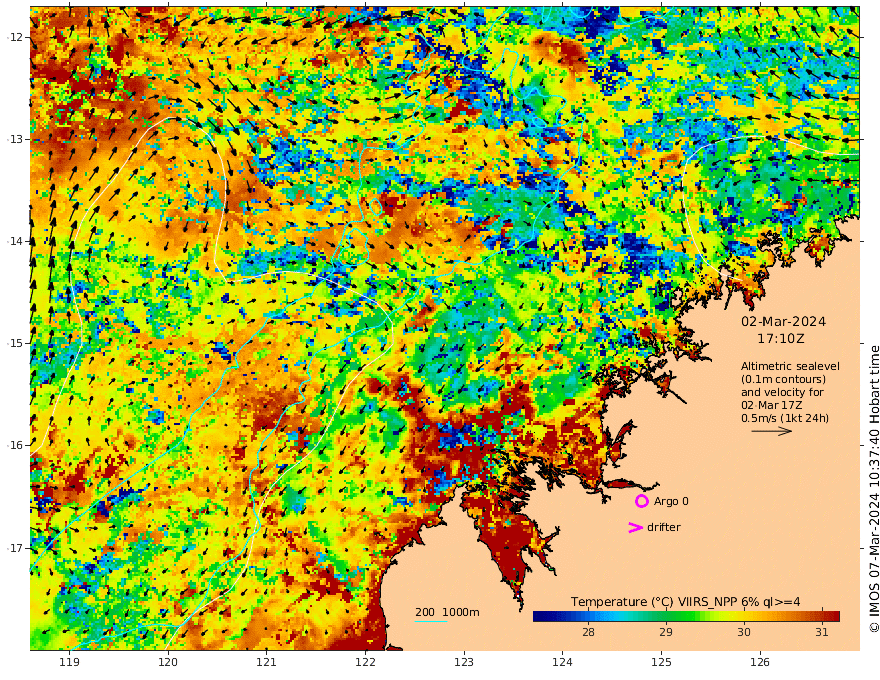Click longitude axis label 122
The width and height of the screenshot is (880, 680).
pyautogui.click(x=365, y=663)
